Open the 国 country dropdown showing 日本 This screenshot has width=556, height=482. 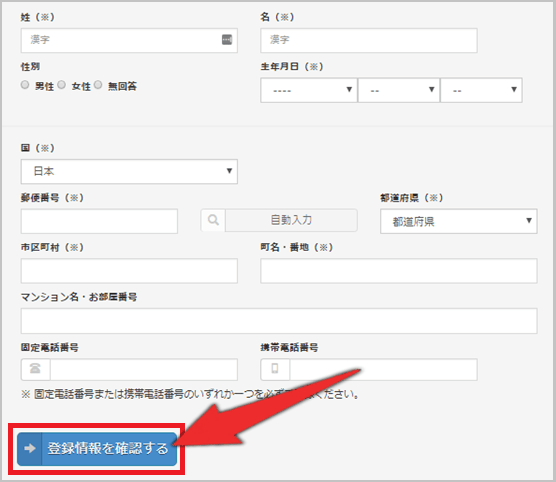129,171
